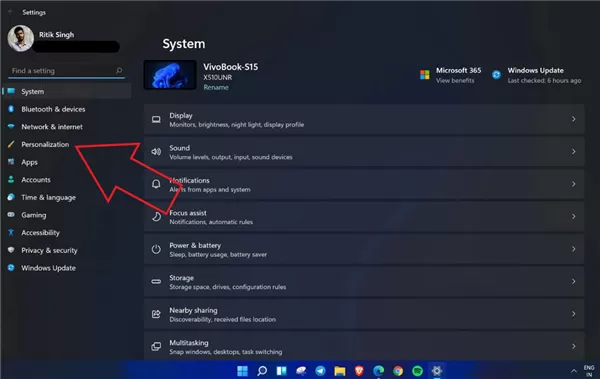Image resolution: width=600 pixels, height=379 pixels.
Task: Click the Find a setting search box
Action: click(x=66, y=71)
